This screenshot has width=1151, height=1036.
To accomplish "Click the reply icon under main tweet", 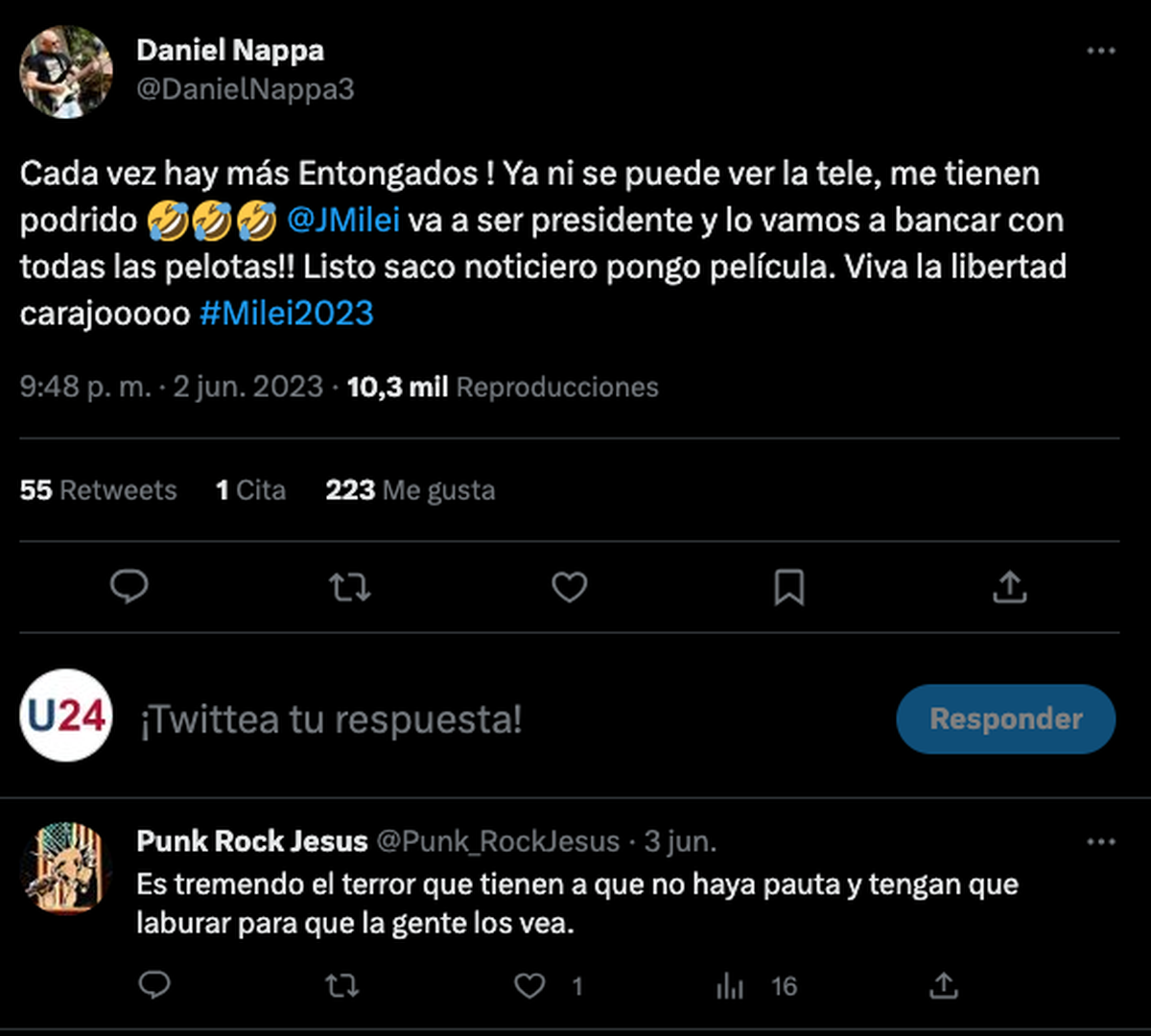I will tap(129, 586).
